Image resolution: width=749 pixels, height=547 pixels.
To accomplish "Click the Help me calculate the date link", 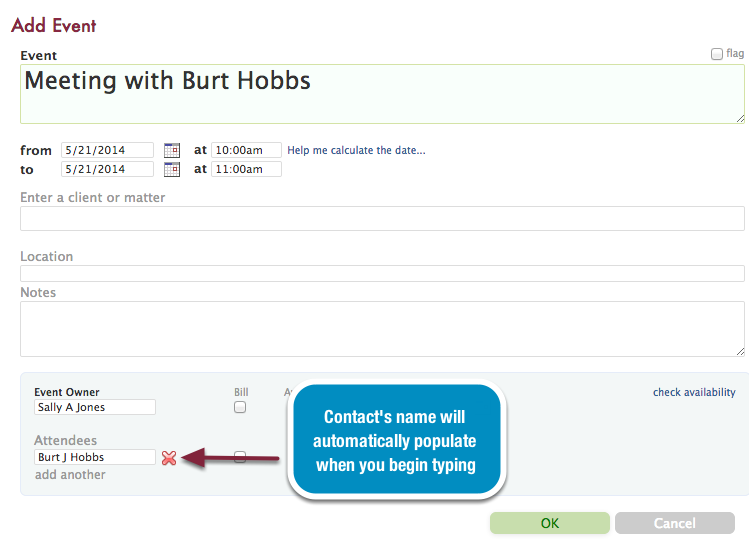I will 356,150.
